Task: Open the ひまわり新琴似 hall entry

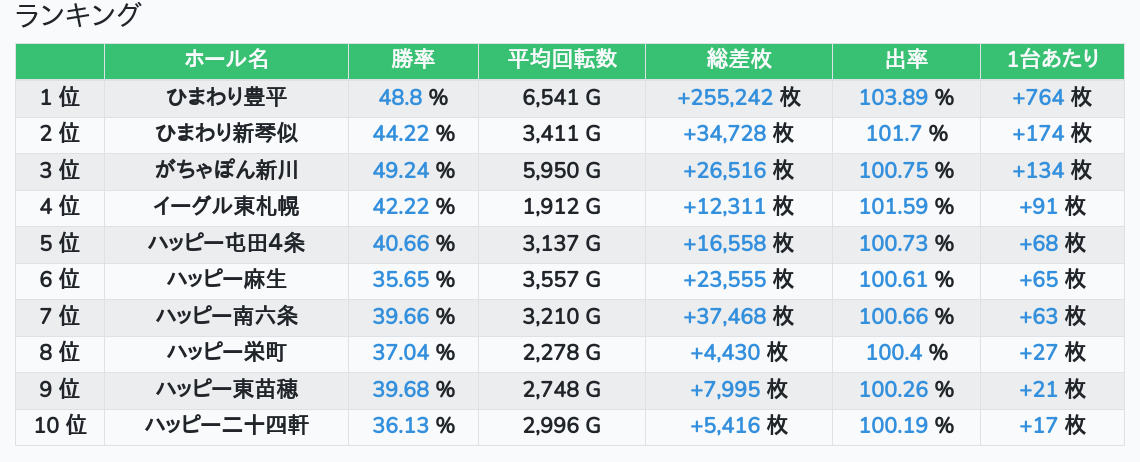Action: click(x=227, y=134)
